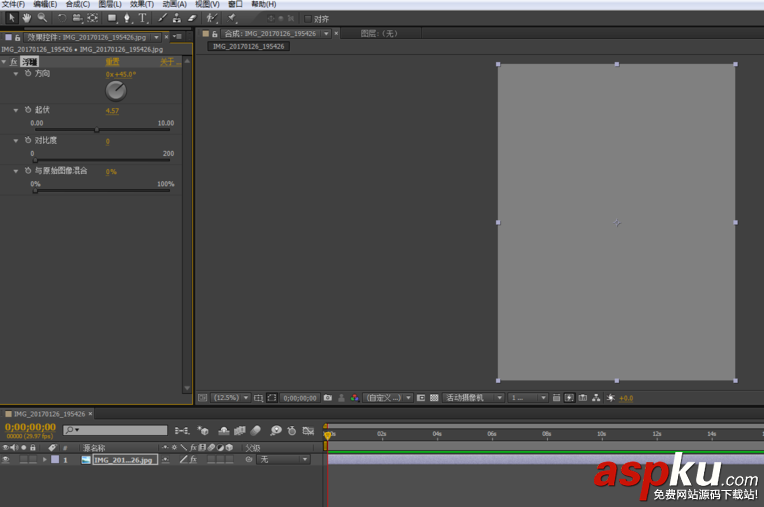
Task: Toggle the shy switch on layer 1
Action: tap(166, 459)
